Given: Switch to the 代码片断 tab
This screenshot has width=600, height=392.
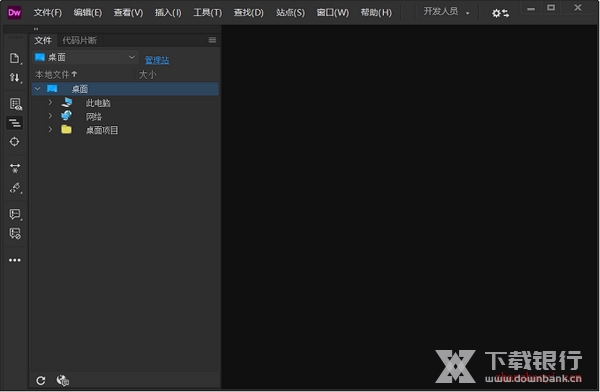Looking at the screenshot, I should [x=79, y=40].
